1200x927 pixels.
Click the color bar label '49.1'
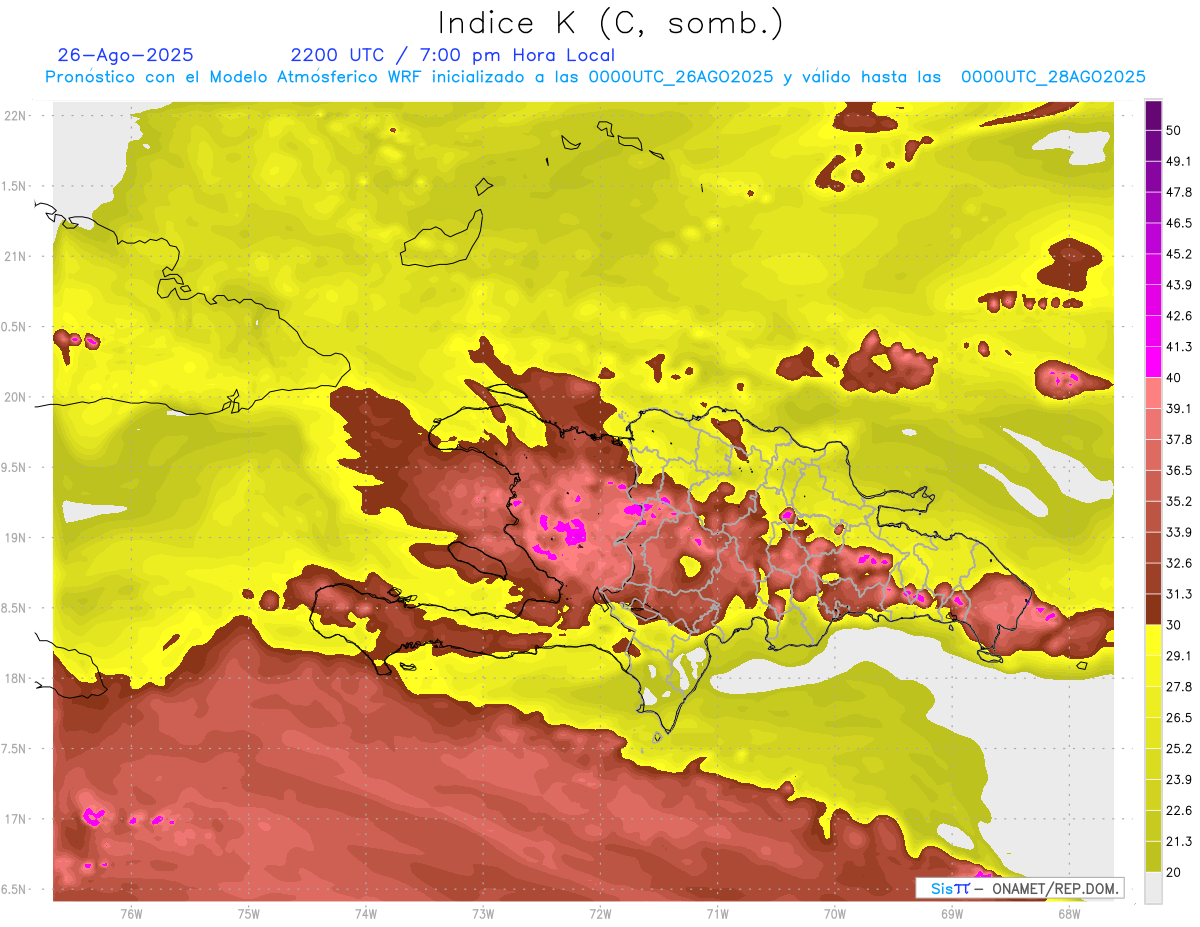pos(1178,160)
